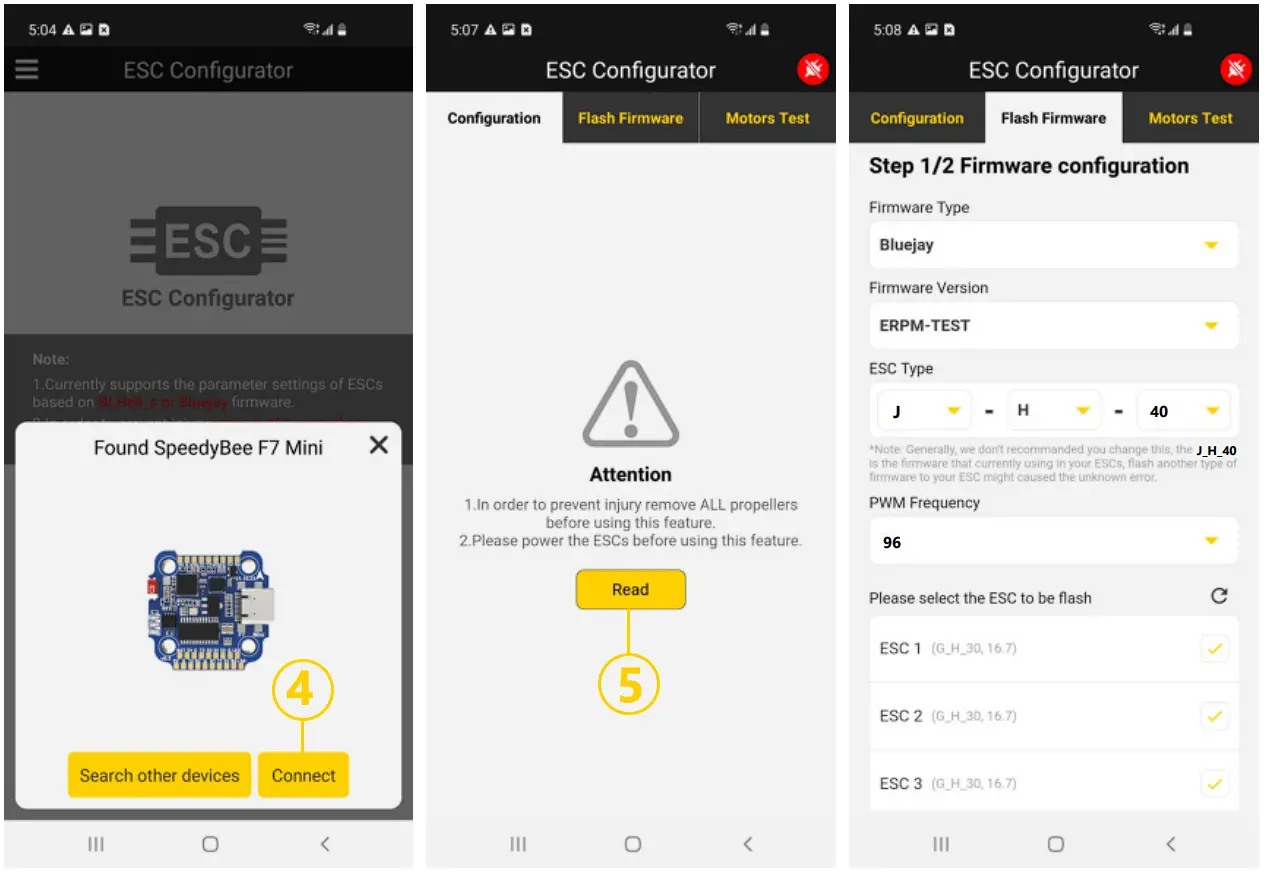The image size is (1264, 874).
Task: Uncheck the ESC 3 checkbox
Action: pos(1214,784)
